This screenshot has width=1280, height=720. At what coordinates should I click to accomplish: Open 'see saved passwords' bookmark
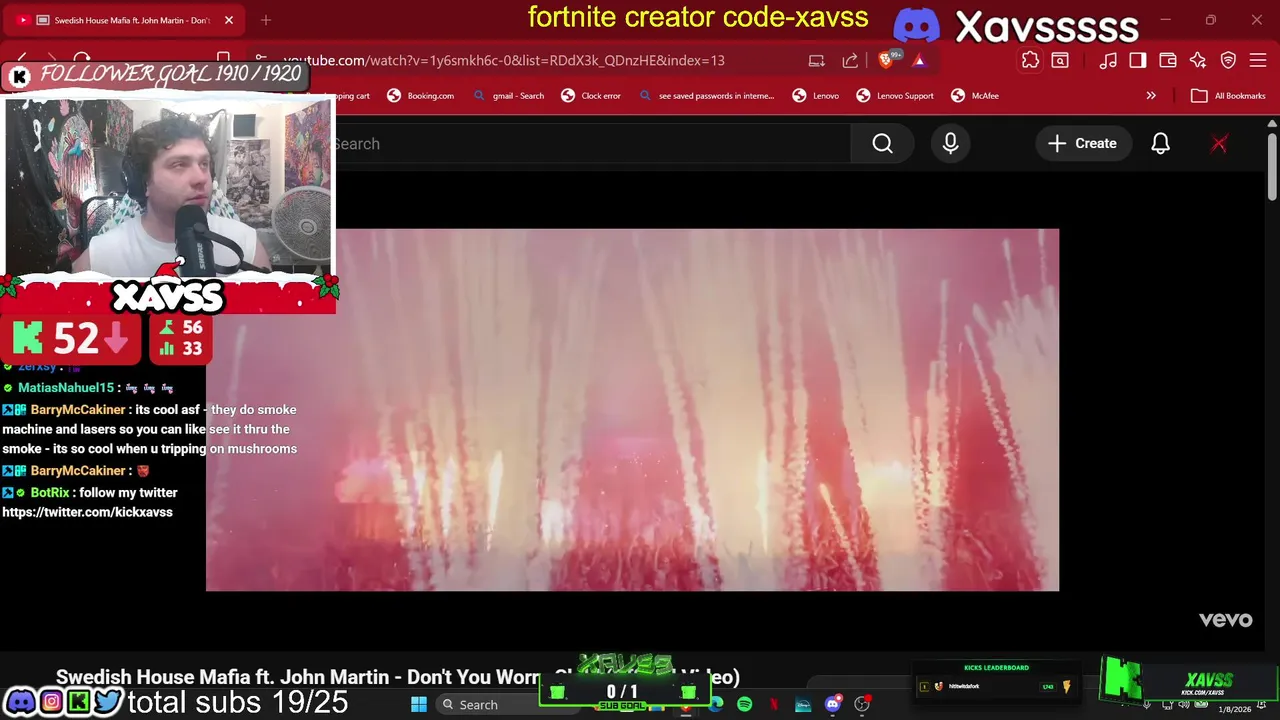[707, 96]
